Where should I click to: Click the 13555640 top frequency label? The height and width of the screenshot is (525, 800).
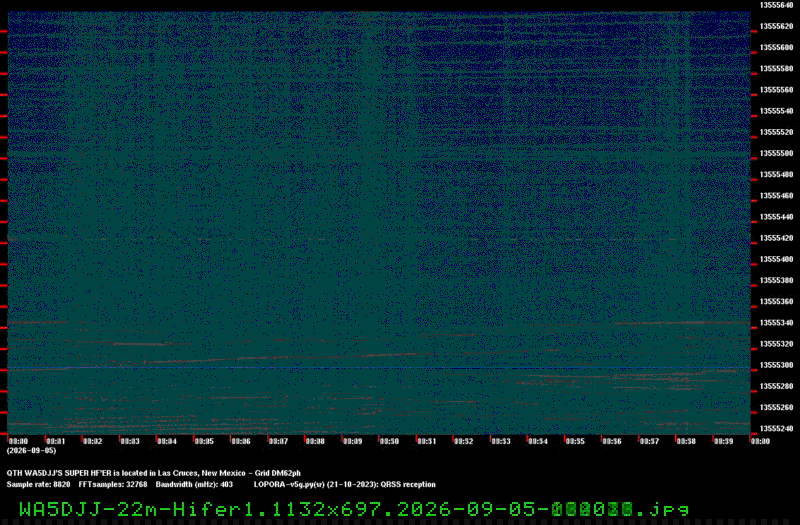click(776, 5)
